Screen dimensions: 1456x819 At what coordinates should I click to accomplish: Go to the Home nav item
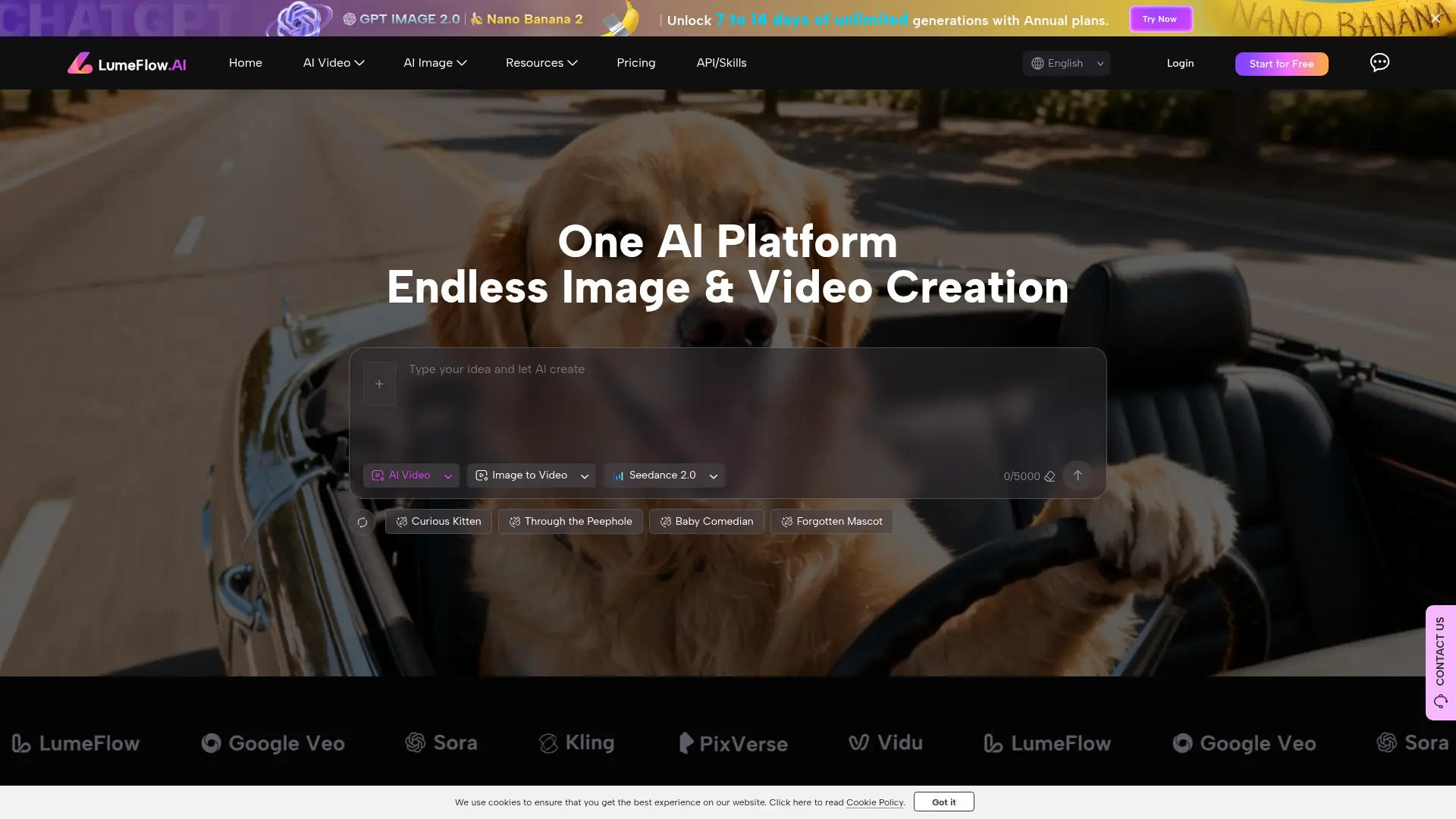pyautogui.click(x=246, y=63)
